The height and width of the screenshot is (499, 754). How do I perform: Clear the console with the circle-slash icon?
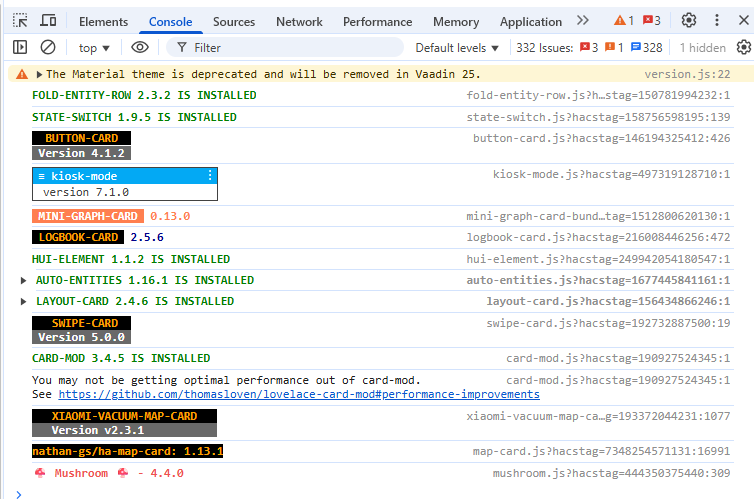(48, 47)
